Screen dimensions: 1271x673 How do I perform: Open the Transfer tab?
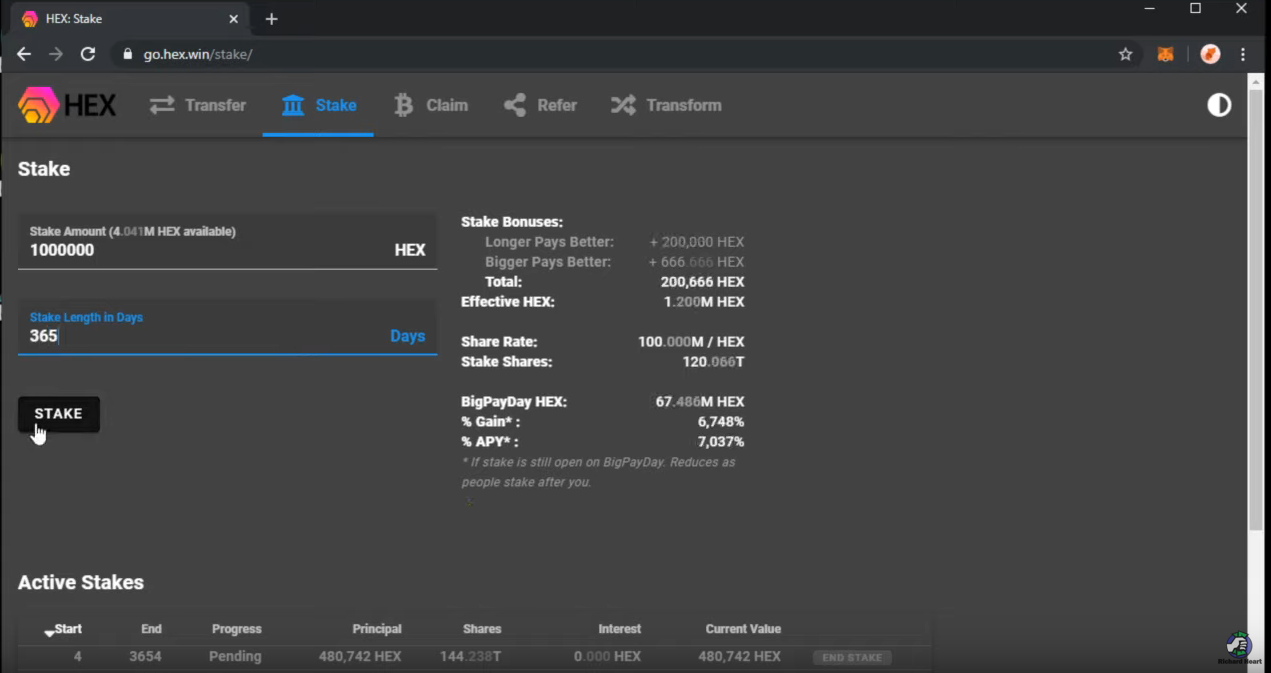point(198,105)
